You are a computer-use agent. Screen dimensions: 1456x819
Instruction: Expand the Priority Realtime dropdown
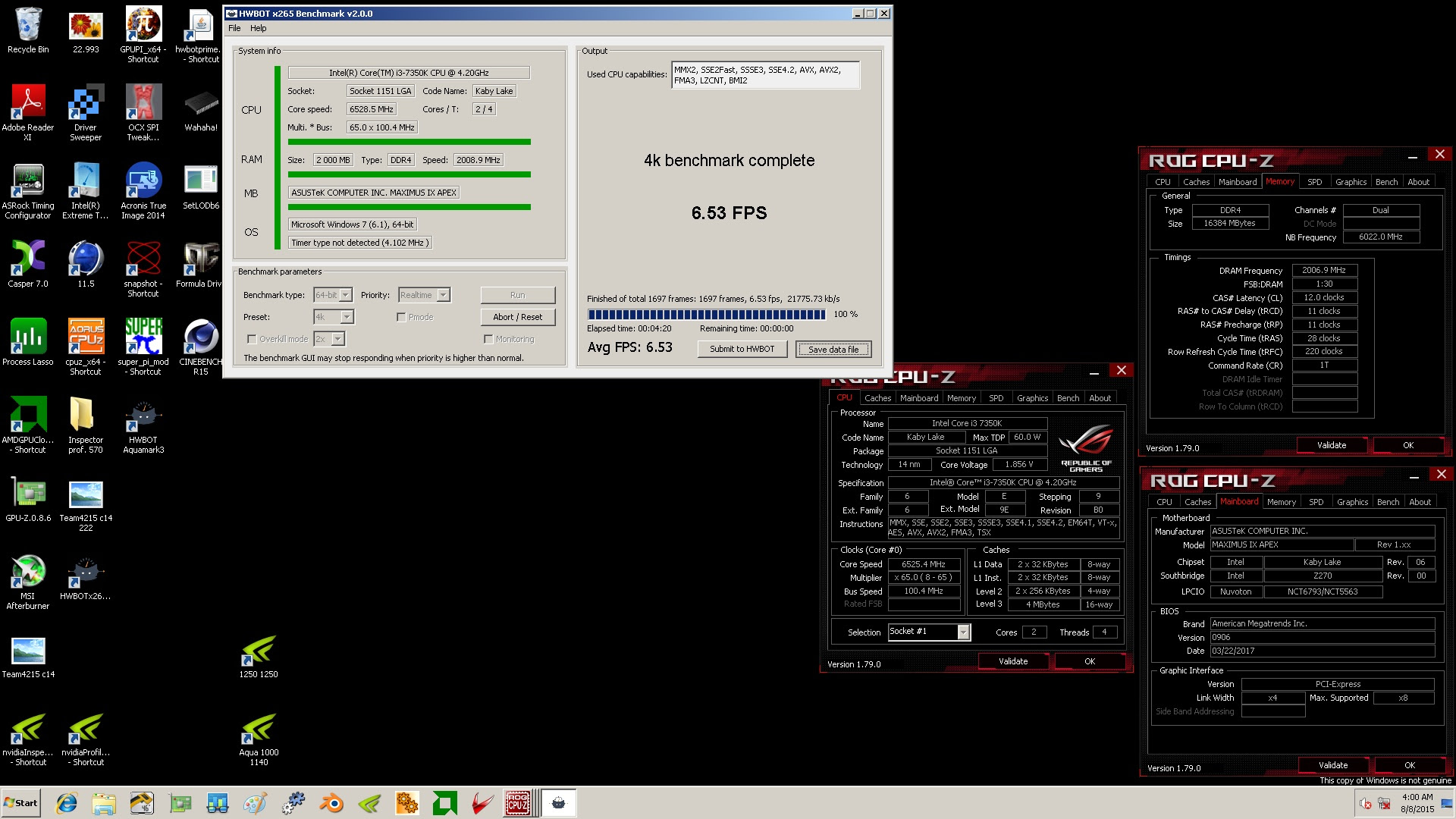click(444, 295)
